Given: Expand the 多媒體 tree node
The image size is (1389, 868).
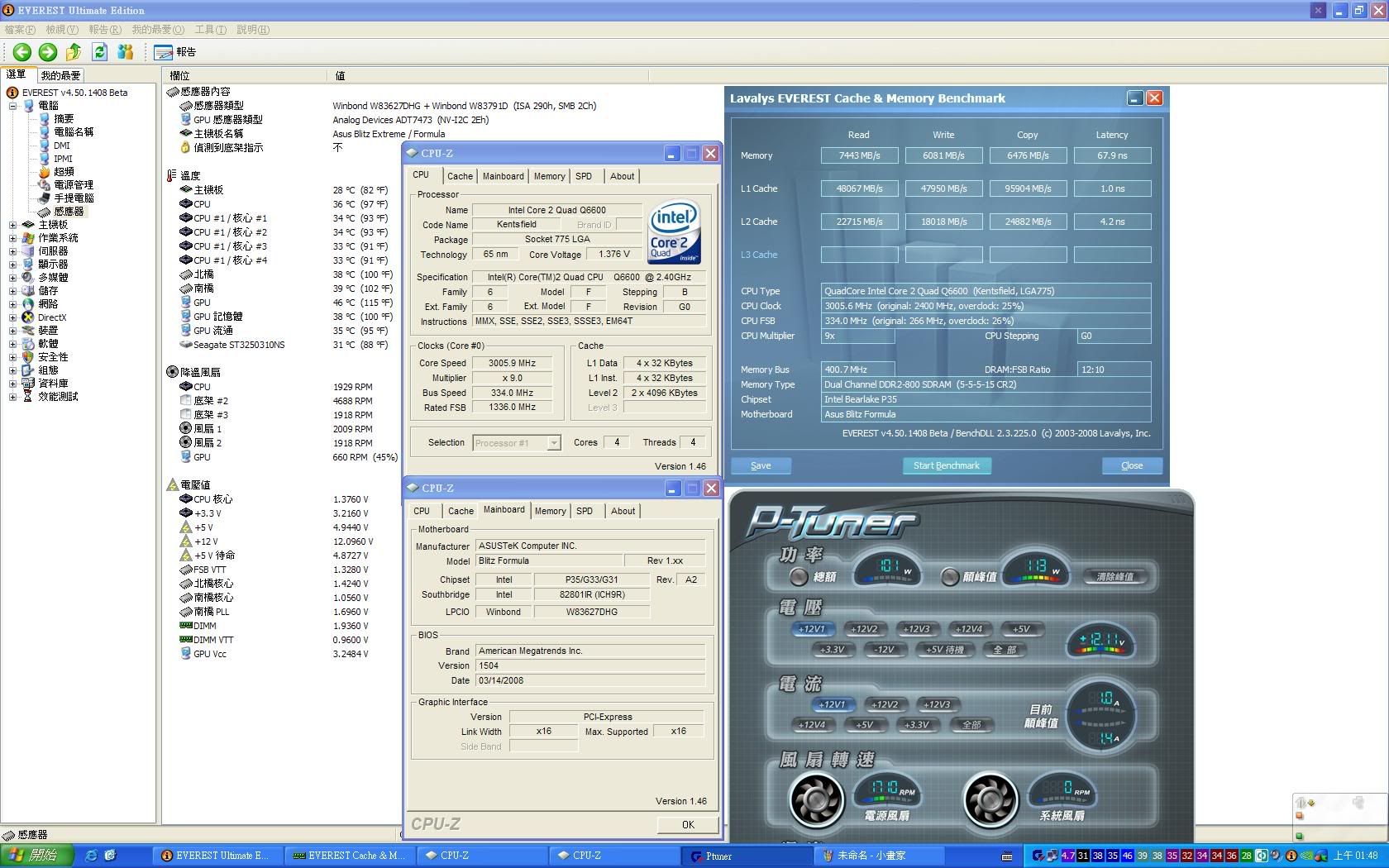Looking at the screenshot, I should tap(12, 278).
